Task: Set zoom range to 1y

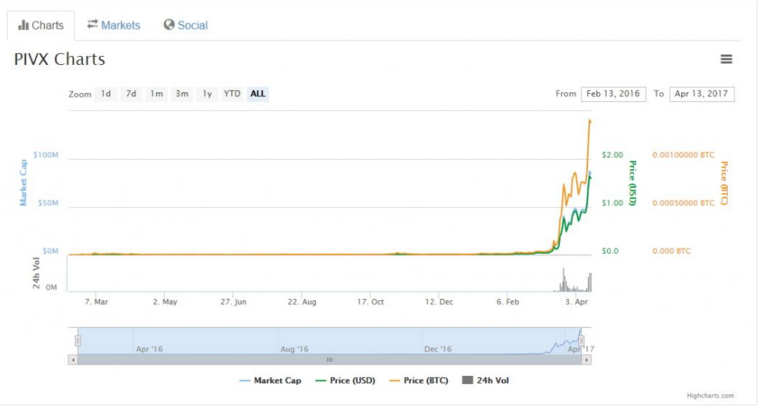Action: point(207,94)
